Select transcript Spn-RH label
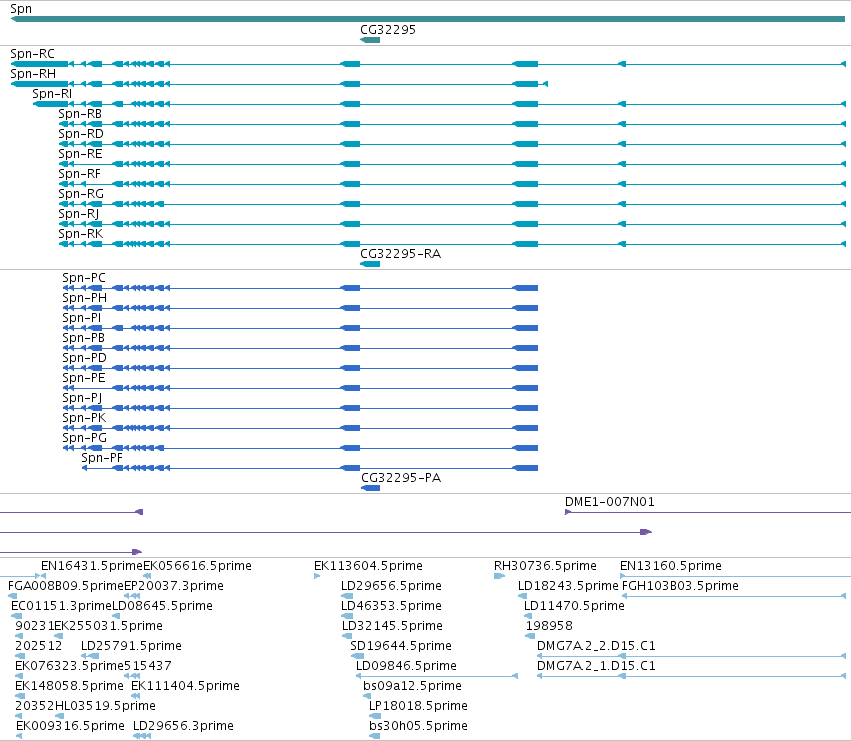 click(33, 74)
